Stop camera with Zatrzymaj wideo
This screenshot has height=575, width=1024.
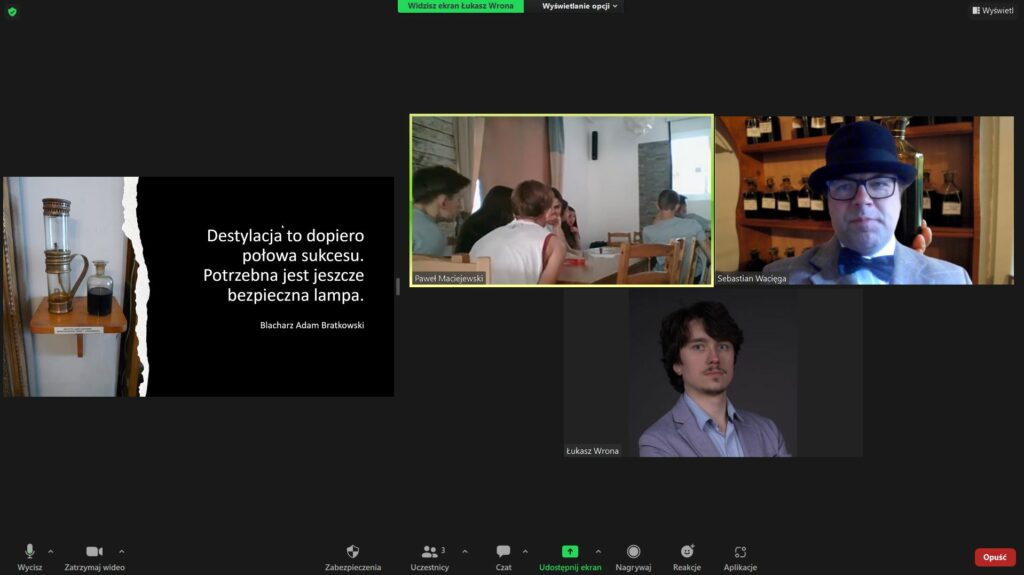[x=94, y=552]
